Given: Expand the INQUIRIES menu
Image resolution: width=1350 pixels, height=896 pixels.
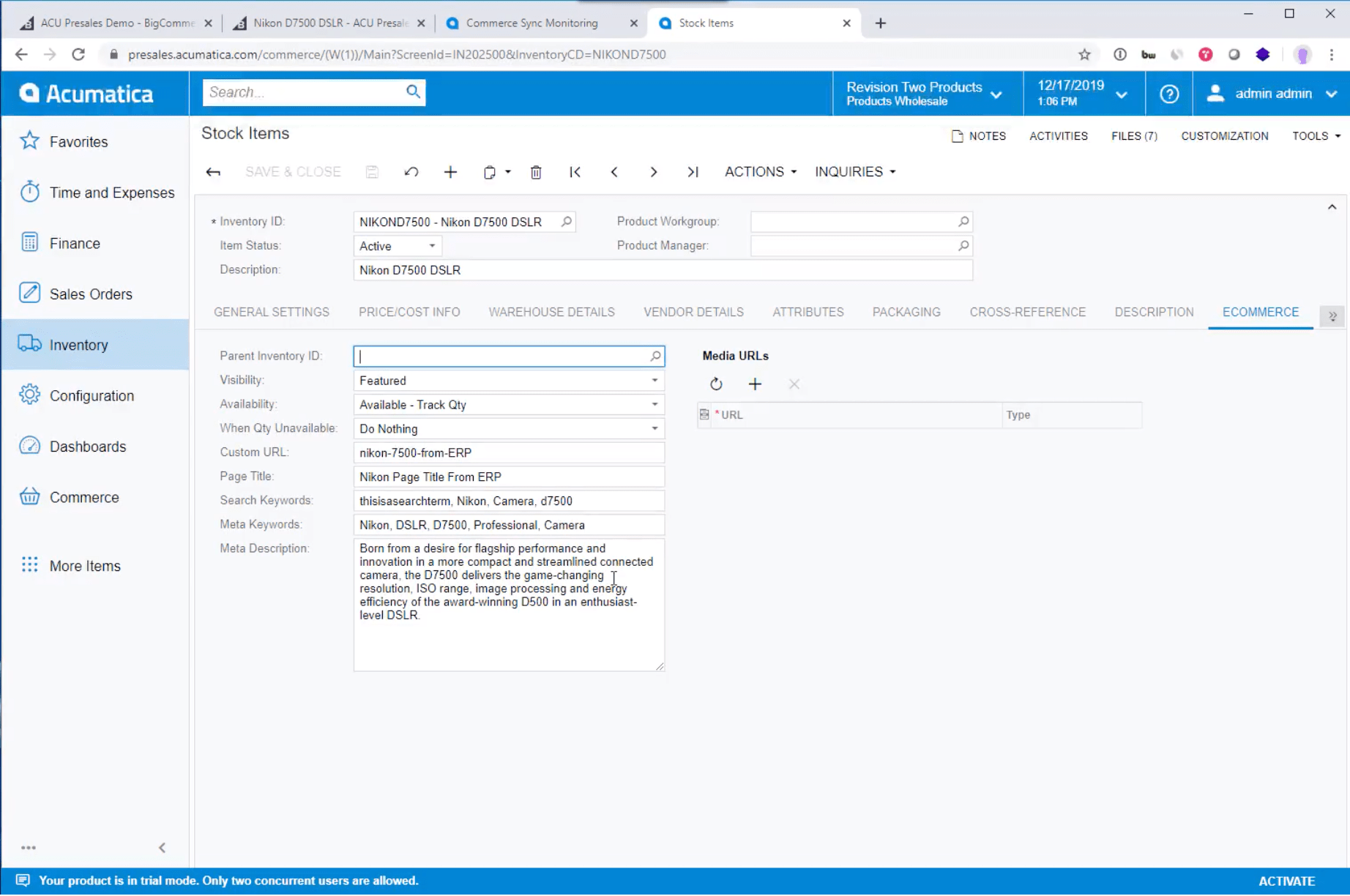Looking at the screenshot, I should click(x=855, y=172).
